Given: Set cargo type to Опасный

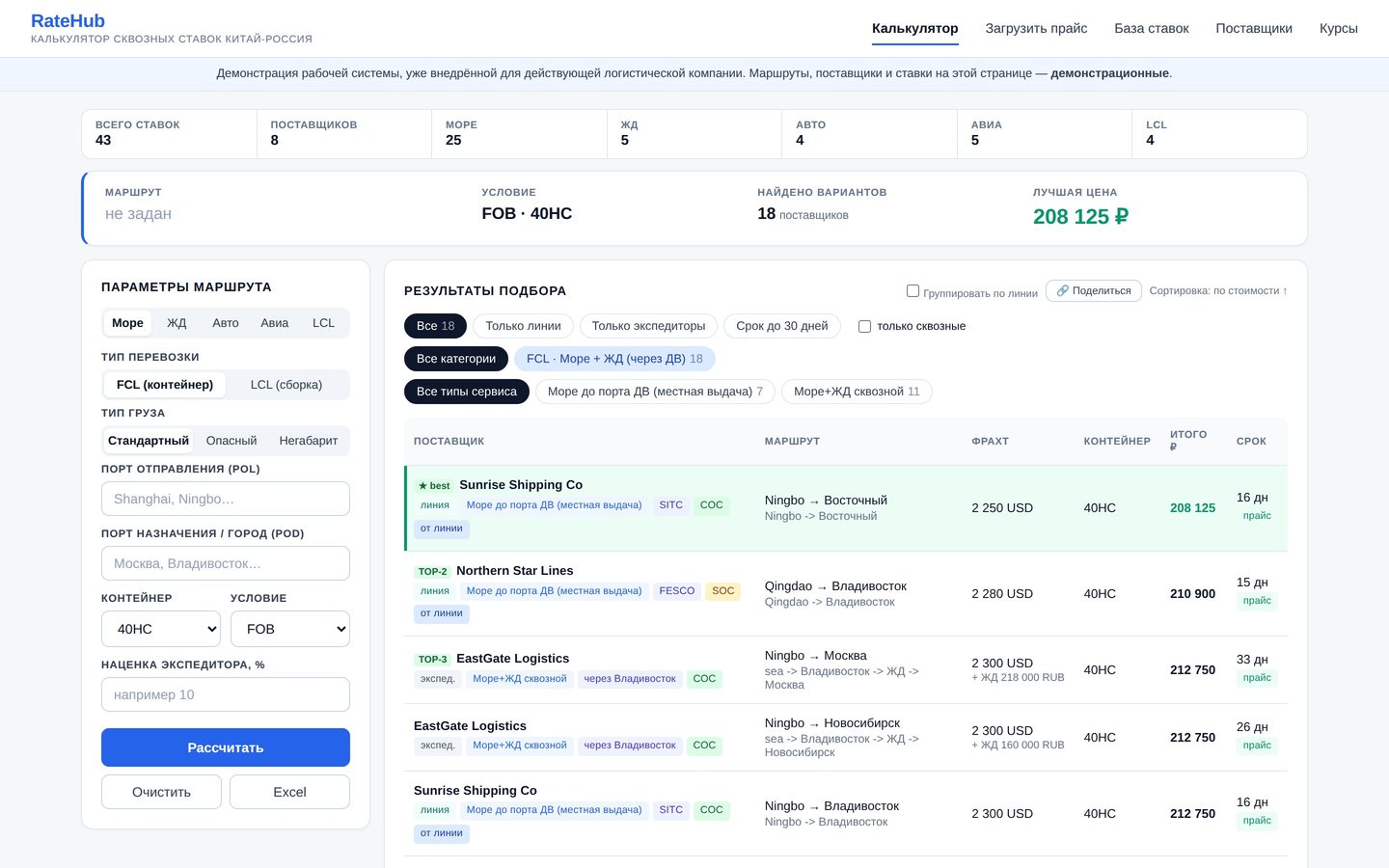Looking at the screenshot, I should tap(231, 441).
